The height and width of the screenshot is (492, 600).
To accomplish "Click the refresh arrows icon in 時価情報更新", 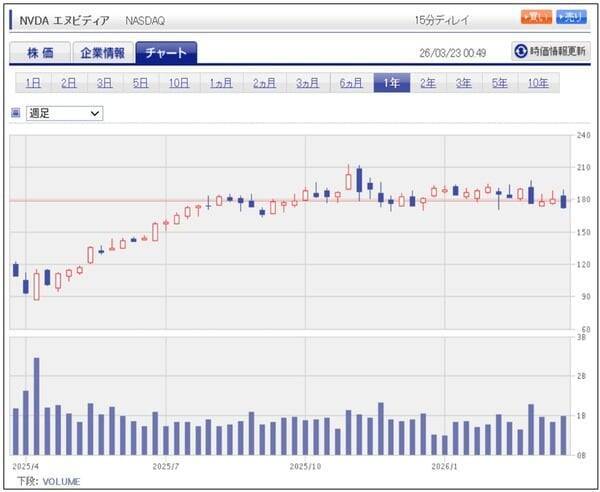I will 521,51.
